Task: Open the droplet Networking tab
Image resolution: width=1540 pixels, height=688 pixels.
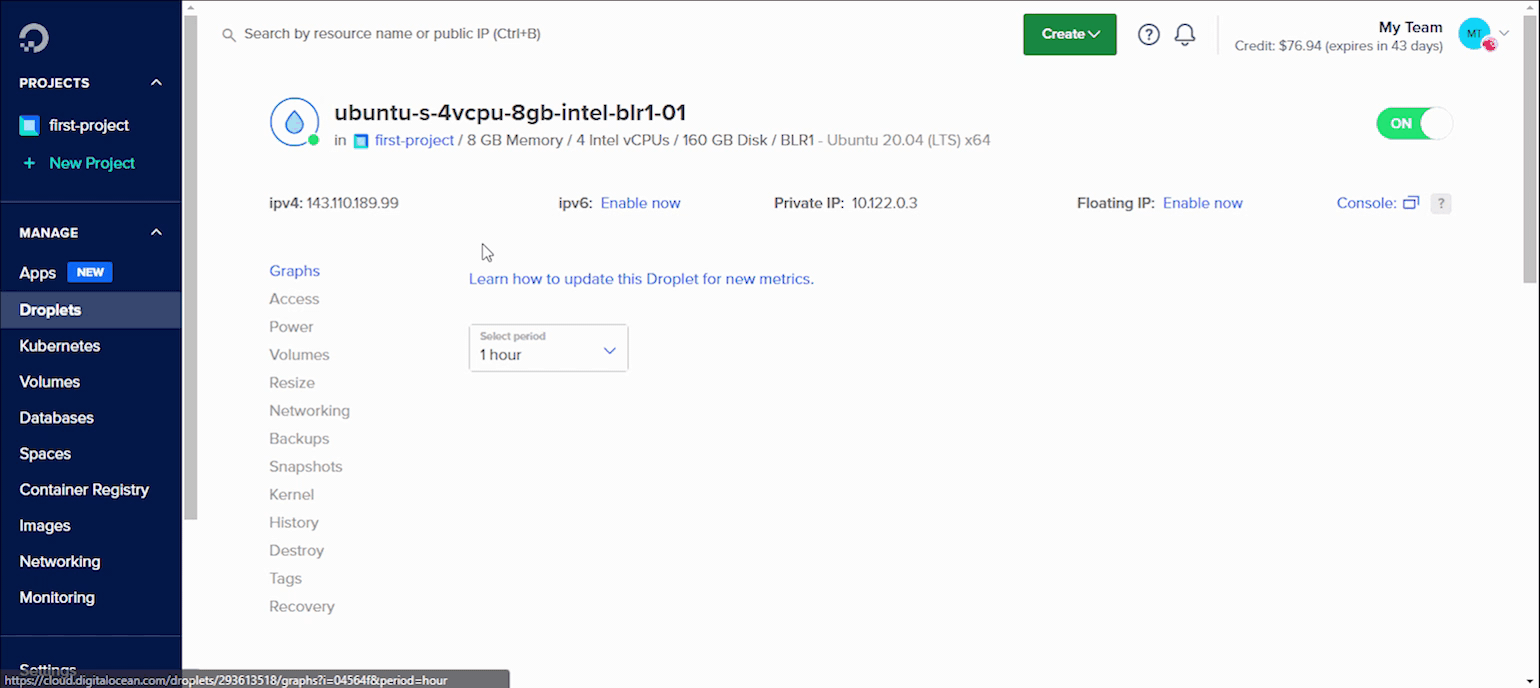Action: pos(309,411)
